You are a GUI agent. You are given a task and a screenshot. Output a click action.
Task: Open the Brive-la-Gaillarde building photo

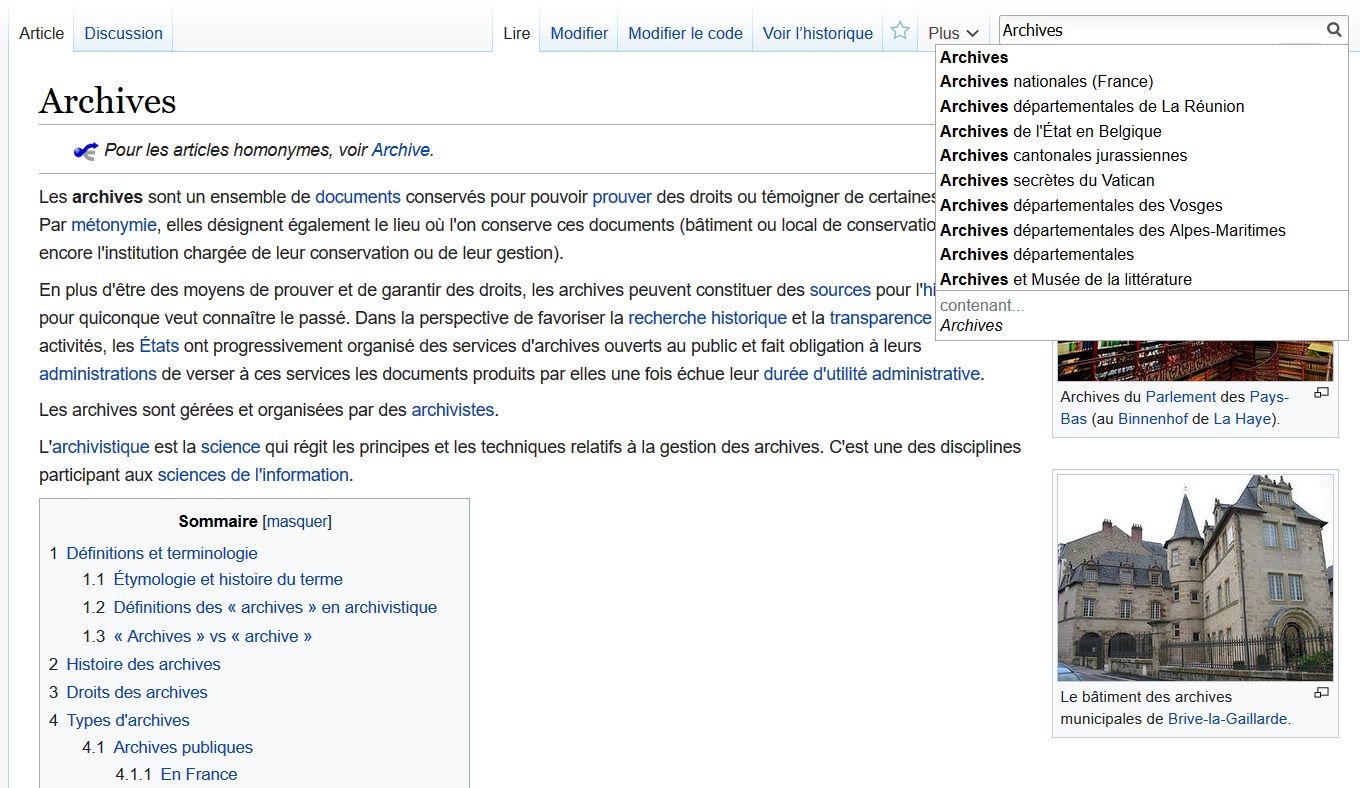[1195, 578]
